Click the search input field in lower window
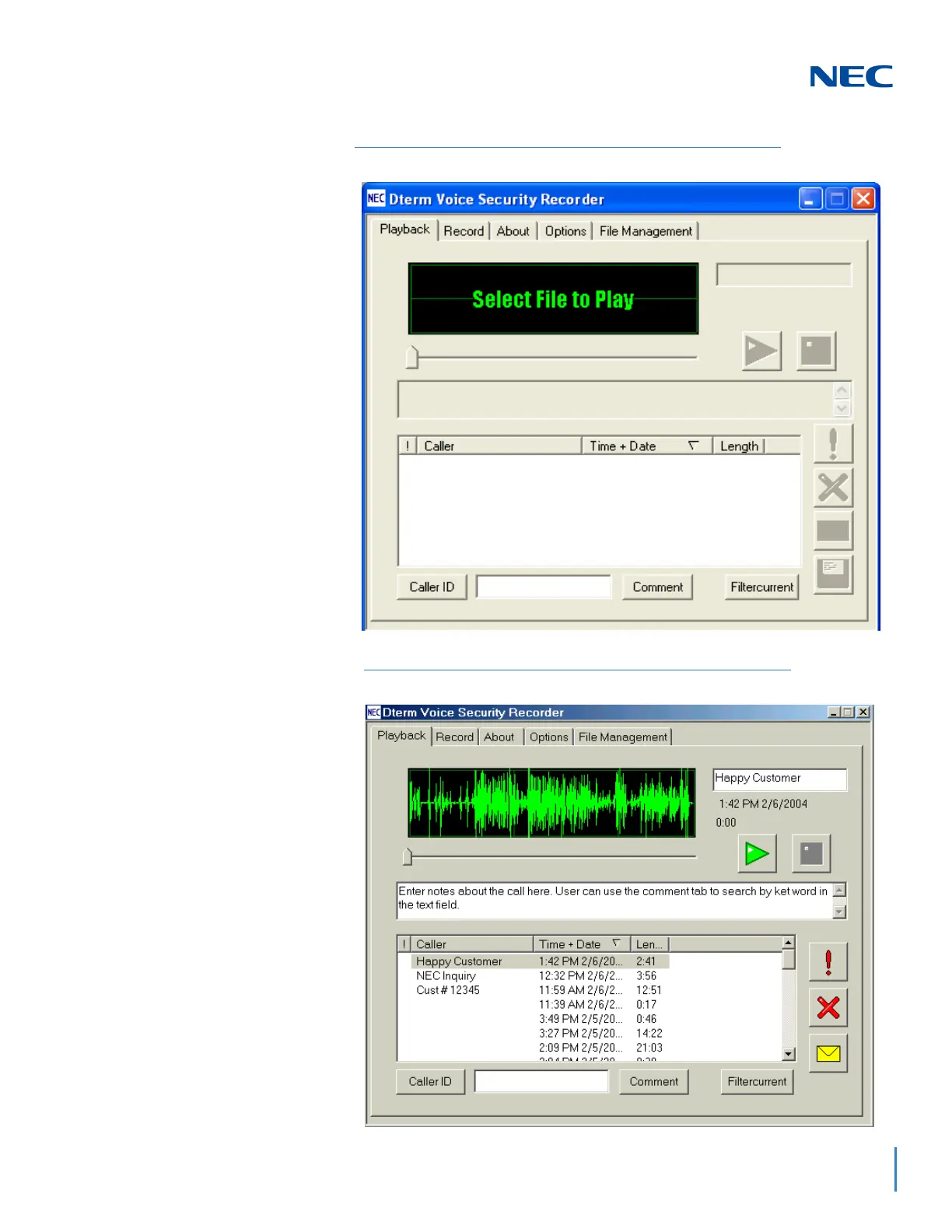 click(541, 1082)
